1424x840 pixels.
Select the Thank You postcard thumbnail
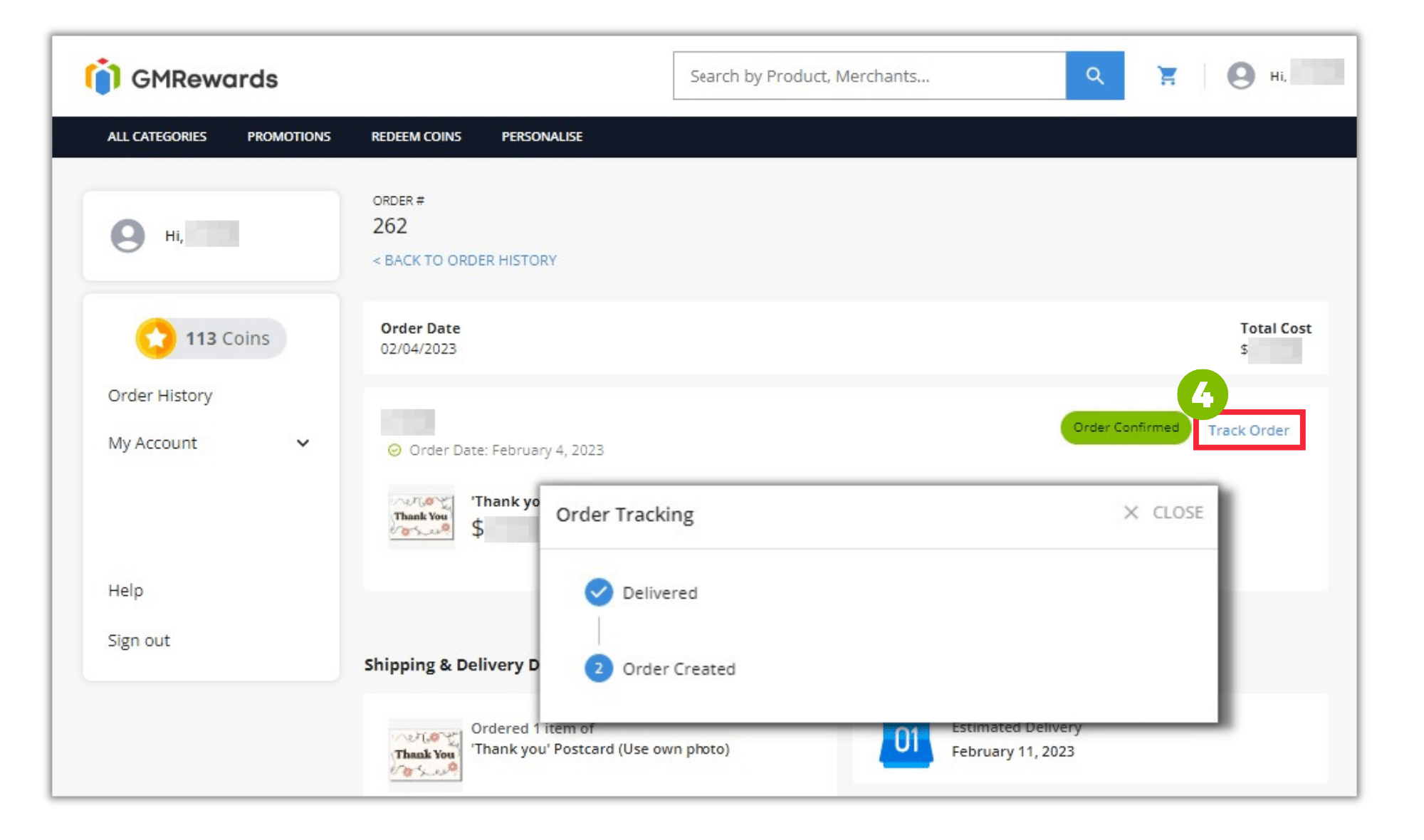coord(421,516)
